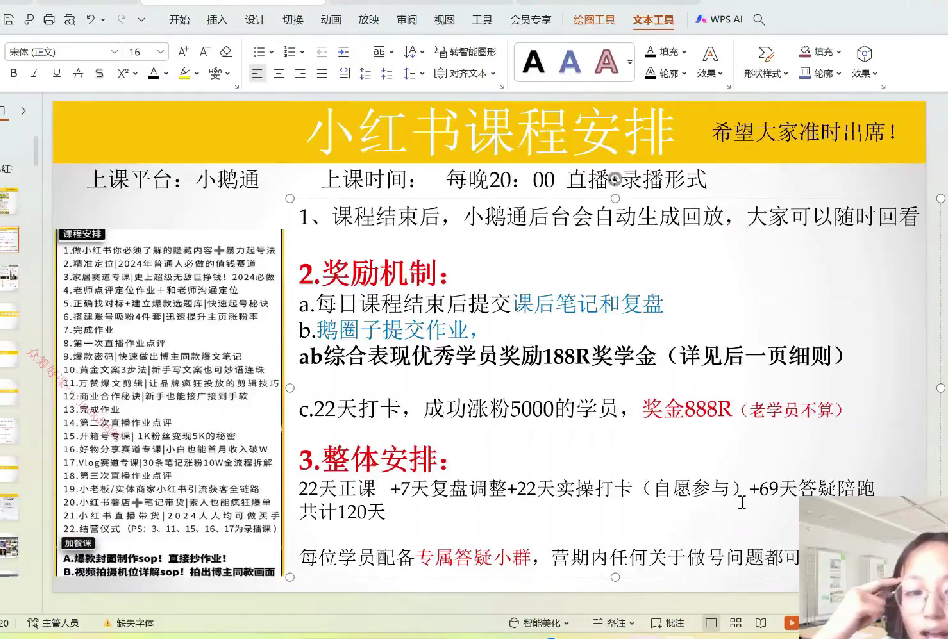948x639 pixels.
Task: Click the yellow highlight color swatch
Action: click(x=185, y=74)
